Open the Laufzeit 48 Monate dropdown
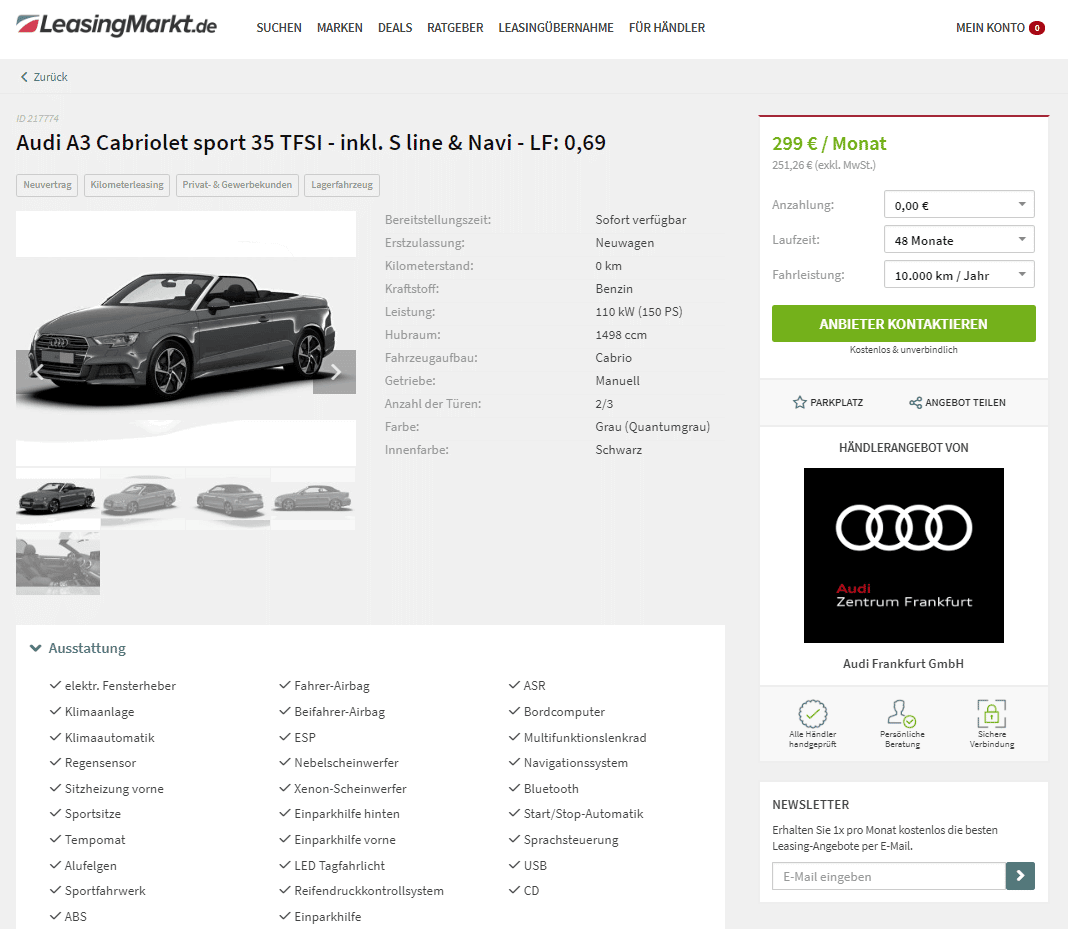Screen dimensions: 1068x929 point(959,240)
